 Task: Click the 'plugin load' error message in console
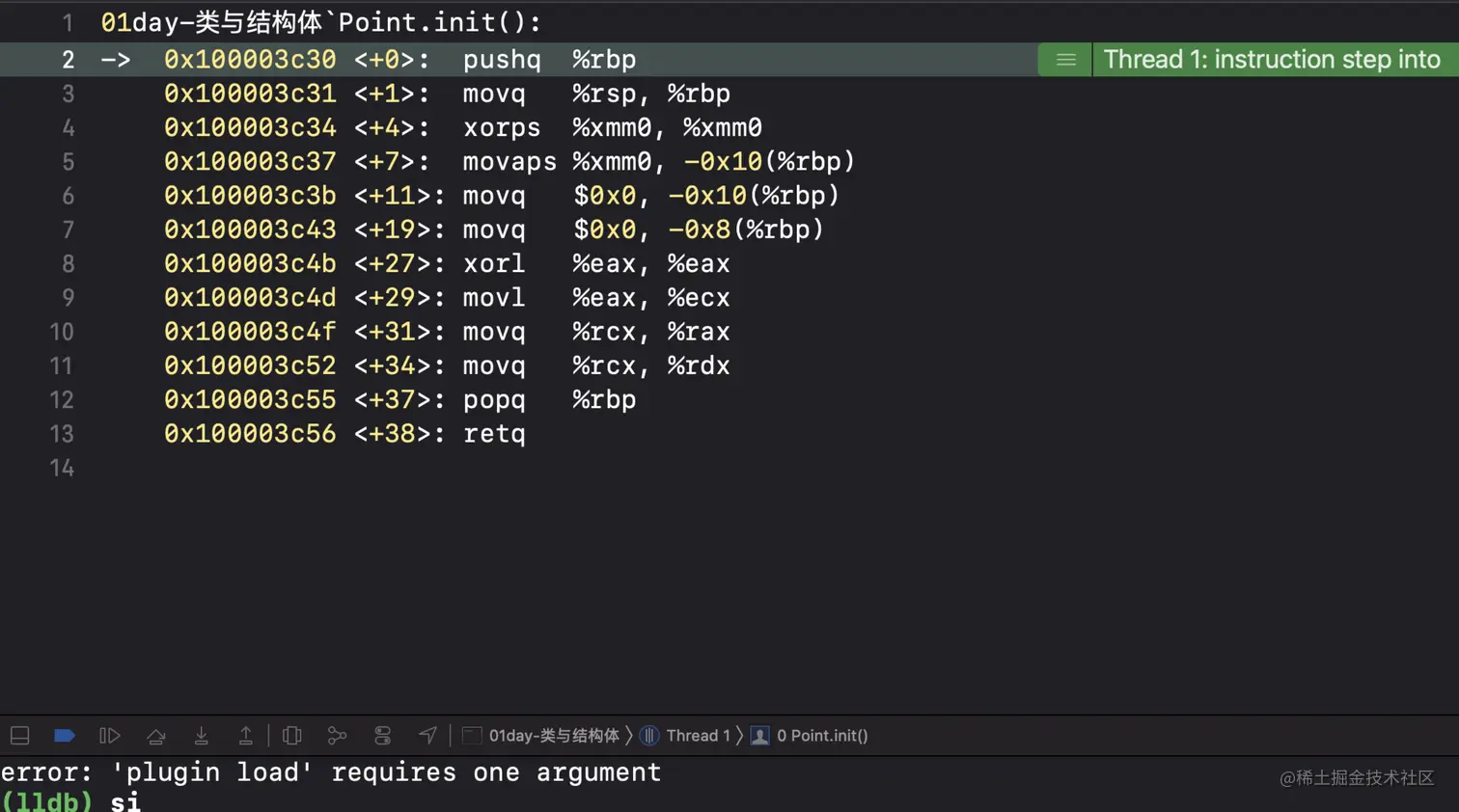[331, 772]
